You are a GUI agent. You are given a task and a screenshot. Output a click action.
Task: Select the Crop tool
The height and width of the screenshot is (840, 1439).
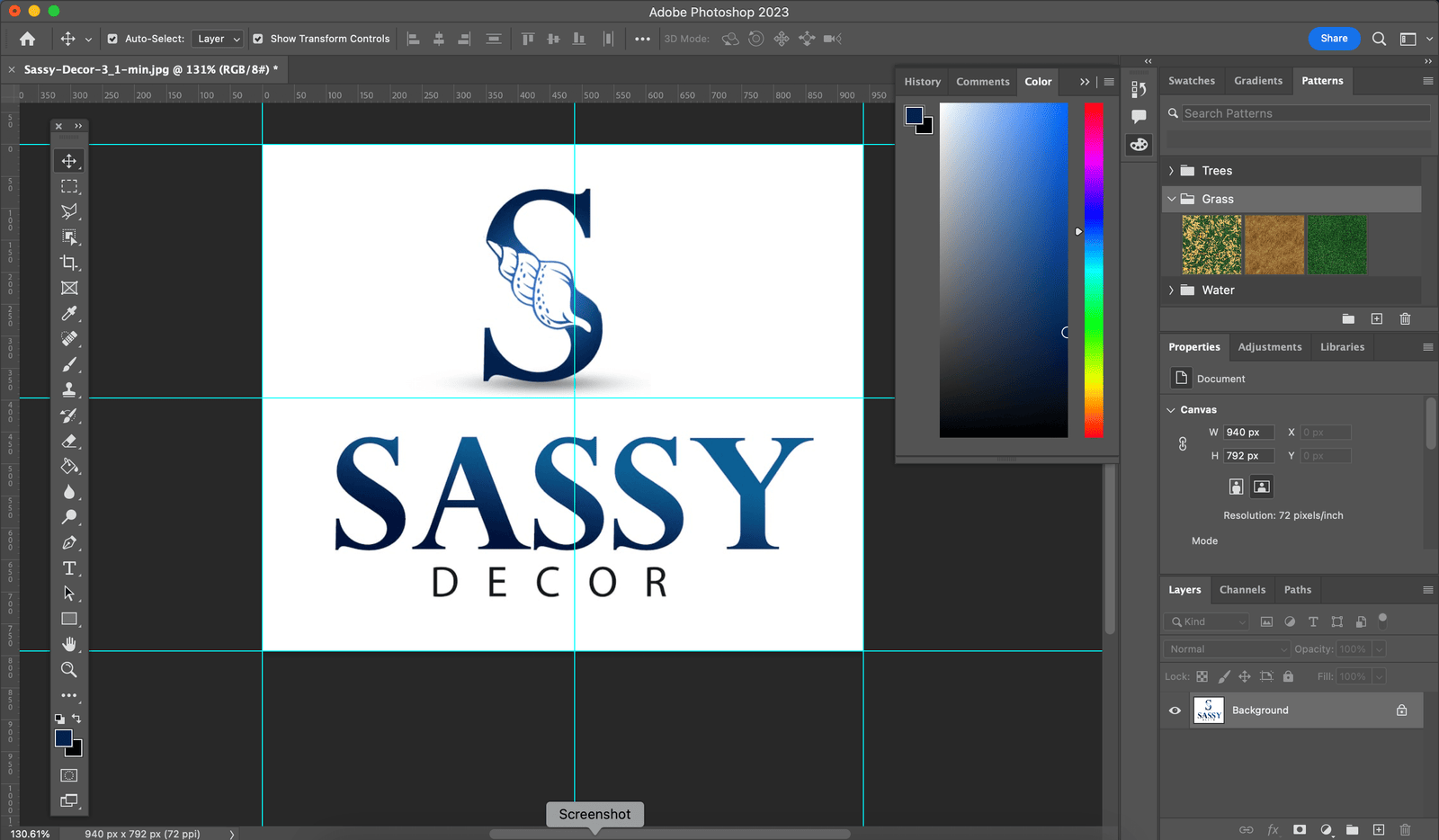click(x=69, y=263)
